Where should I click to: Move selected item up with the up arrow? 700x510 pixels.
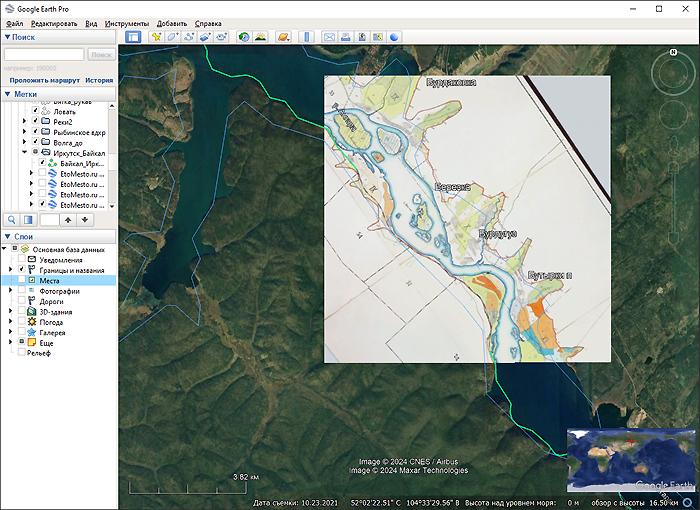tap(68, 220)
